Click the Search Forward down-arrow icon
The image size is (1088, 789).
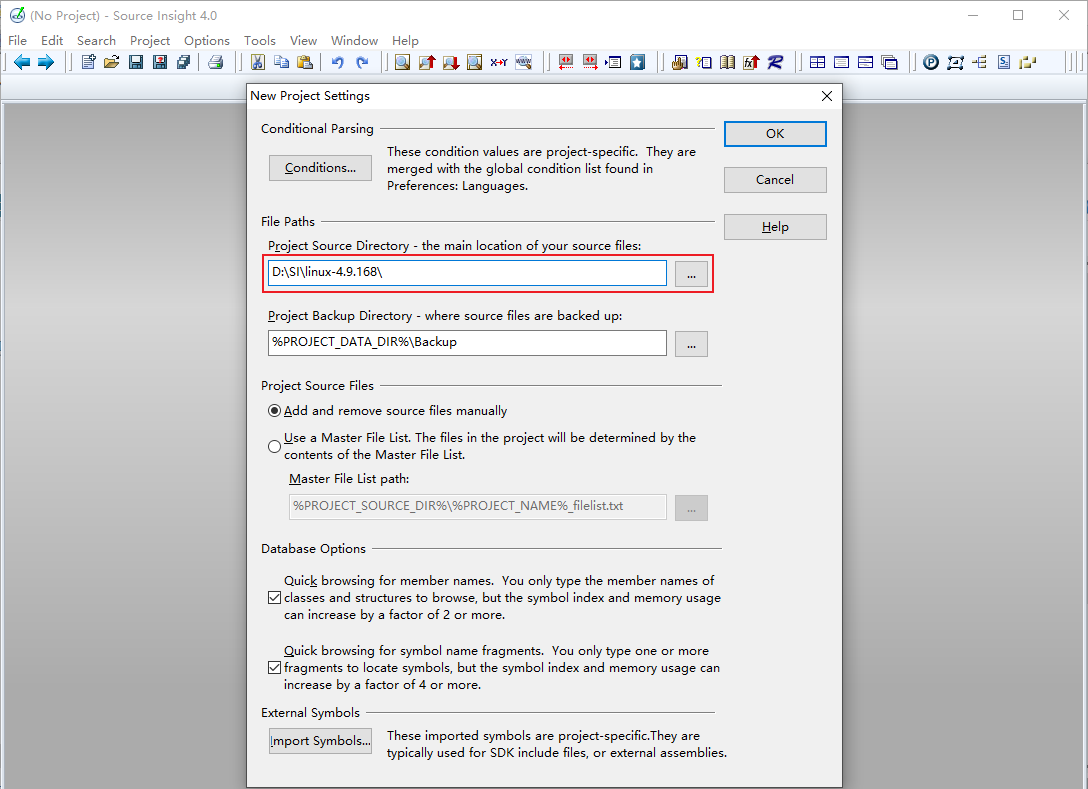click(450, 62)
